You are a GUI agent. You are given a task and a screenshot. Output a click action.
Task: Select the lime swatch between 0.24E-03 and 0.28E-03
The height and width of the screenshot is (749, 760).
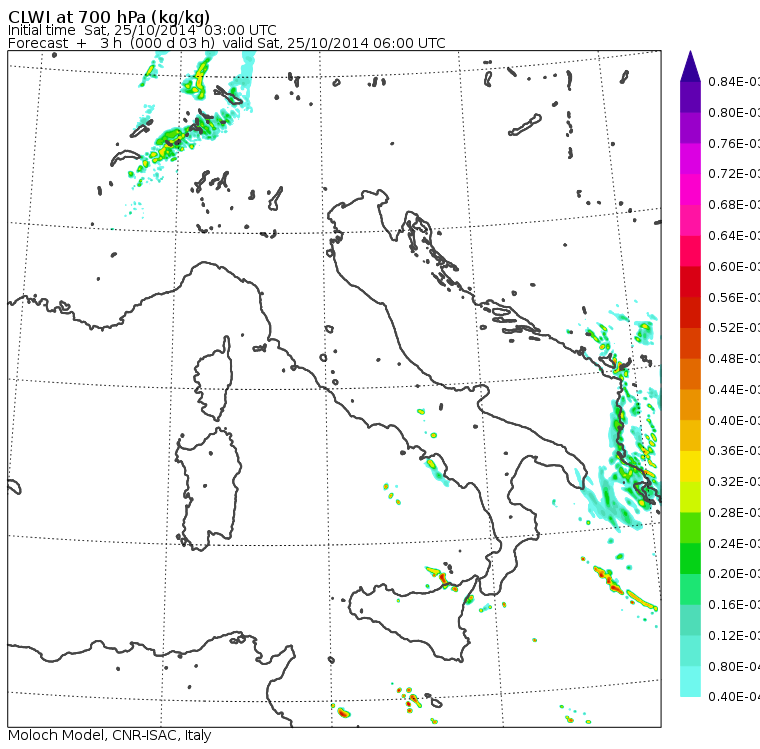pyautogui.click(x=690, y=528)
